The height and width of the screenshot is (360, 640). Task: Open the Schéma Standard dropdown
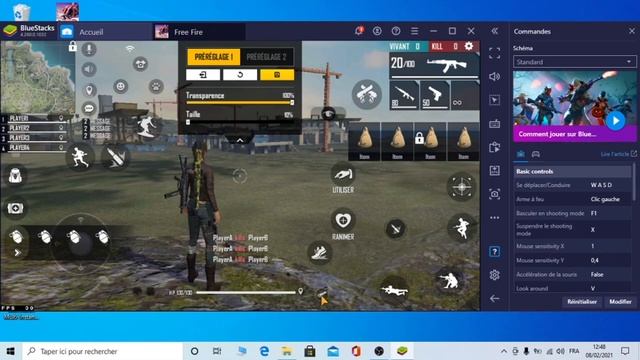(x=574, y=62)
